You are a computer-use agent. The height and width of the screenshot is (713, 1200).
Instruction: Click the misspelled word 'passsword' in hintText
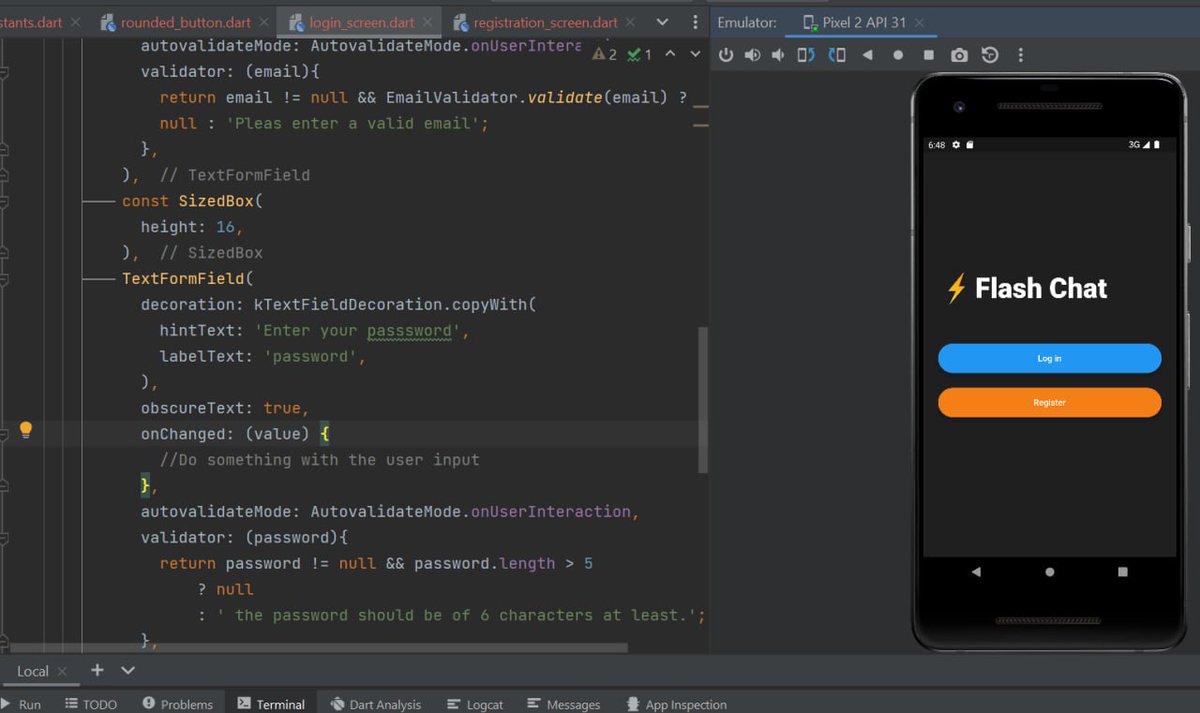408,331
